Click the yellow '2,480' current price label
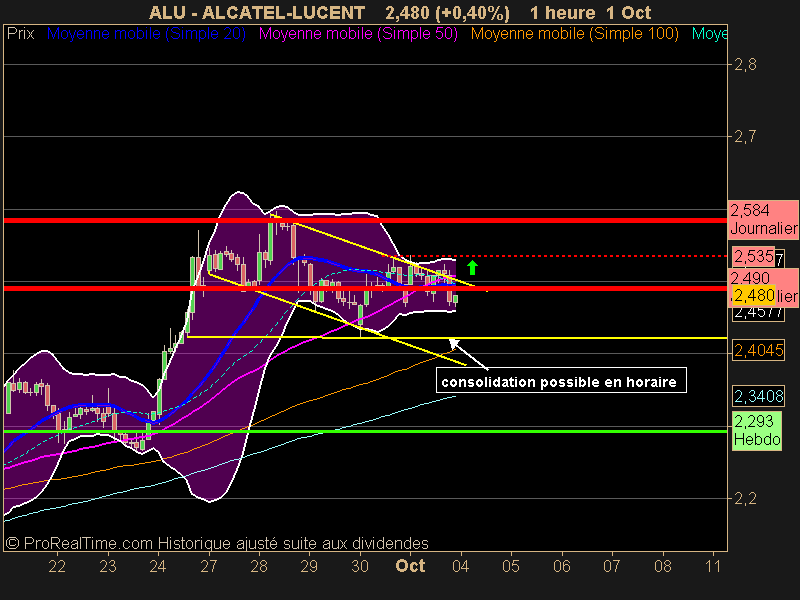The height and width of the screenshot is (600, 800). tap(754, 295)
